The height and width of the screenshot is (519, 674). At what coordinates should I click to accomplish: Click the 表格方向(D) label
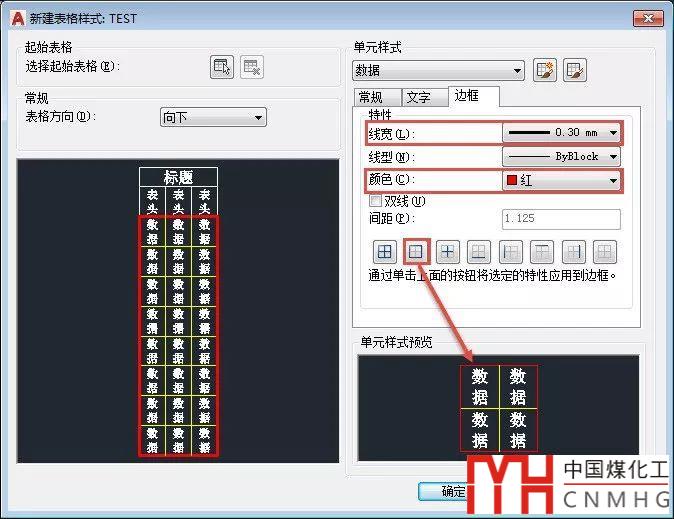[61, 116]
